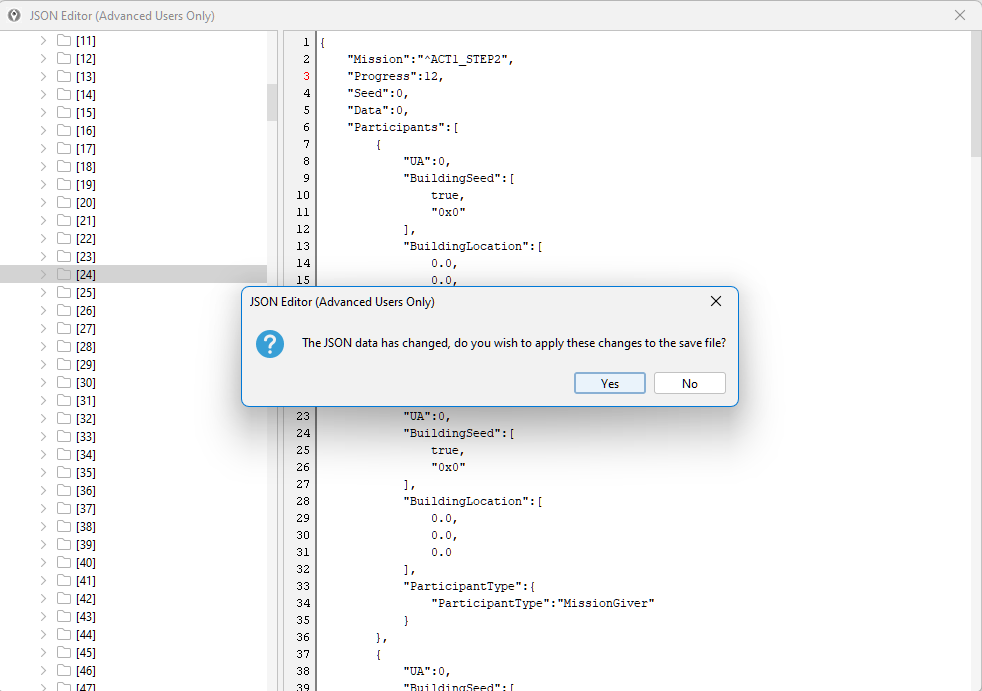This screenshot has width=982, height=691.
Task: Click the tree panel vertical scrollbar thumb
Action: [272, 102]
